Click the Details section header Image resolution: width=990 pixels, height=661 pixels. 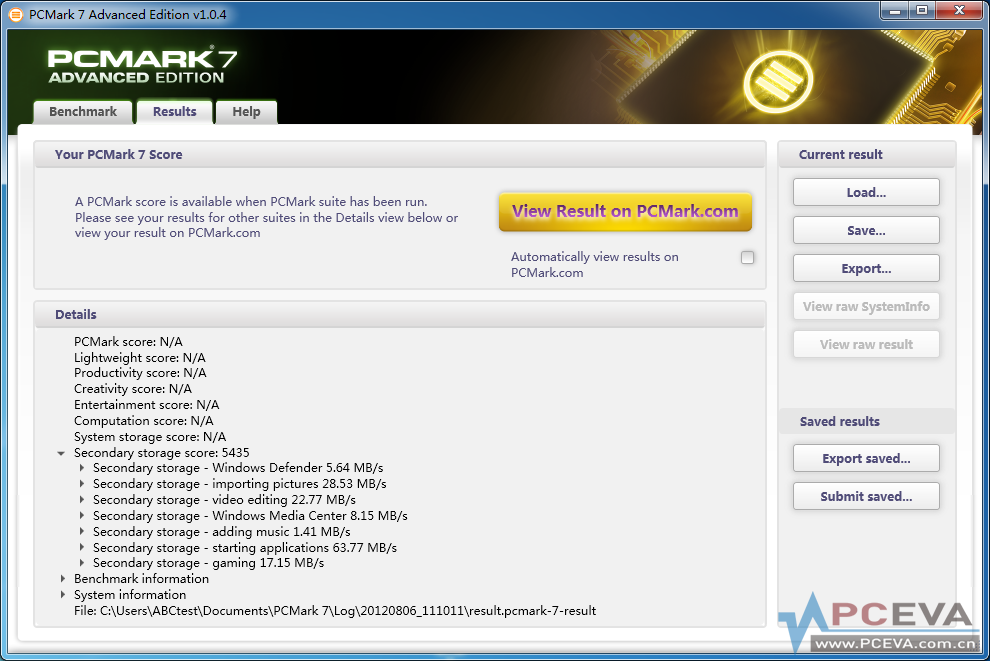click(400, 314)
